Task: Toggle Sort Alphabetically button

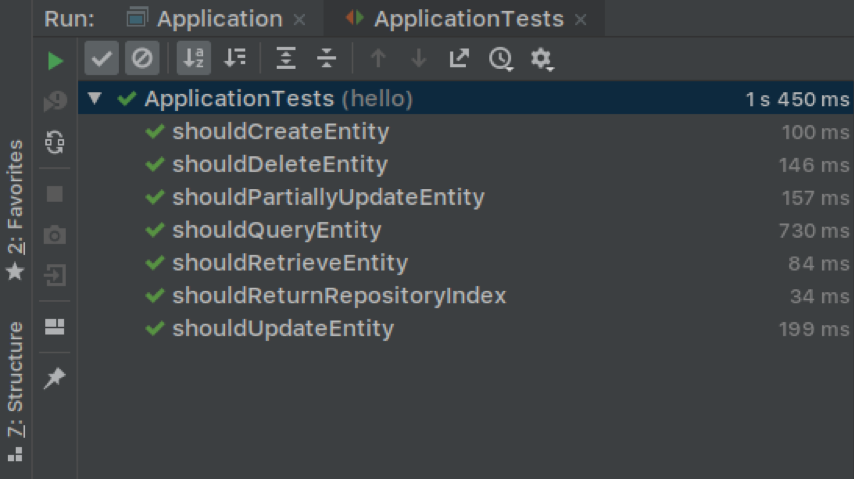Action: tap(193, 58)
